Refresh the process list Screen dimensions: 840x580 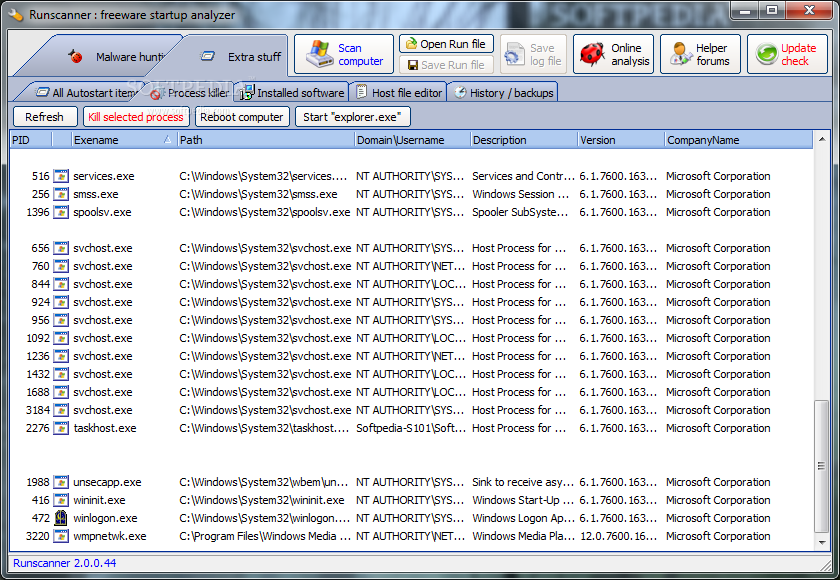pos(44,117)
